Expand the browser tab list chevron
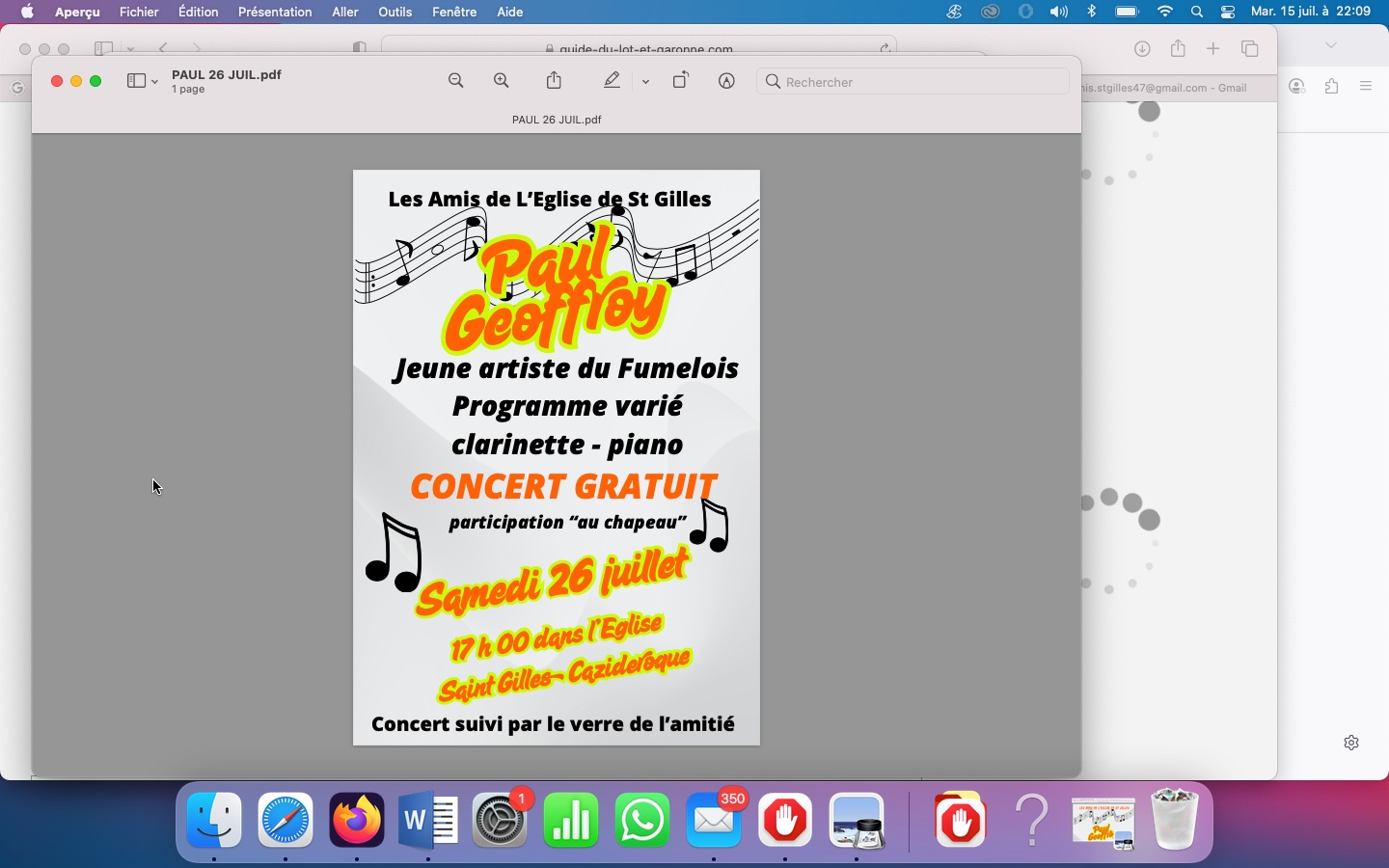 [1331, 45]
